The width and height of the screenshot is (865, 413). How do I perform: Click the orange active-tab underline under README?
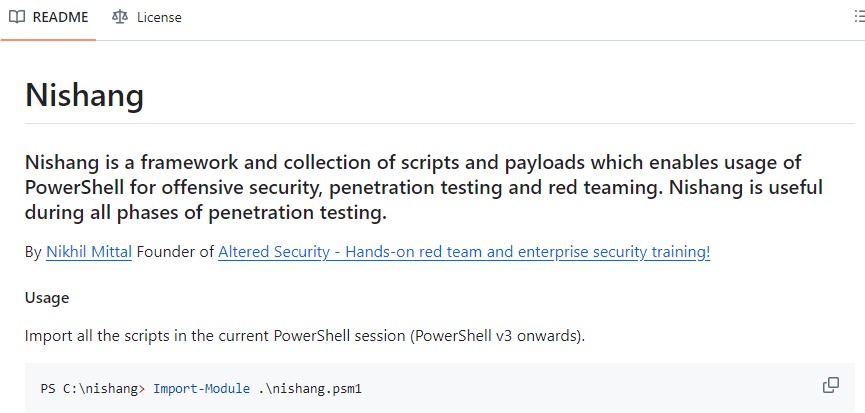pyautogui.click(x=49, y=39)
